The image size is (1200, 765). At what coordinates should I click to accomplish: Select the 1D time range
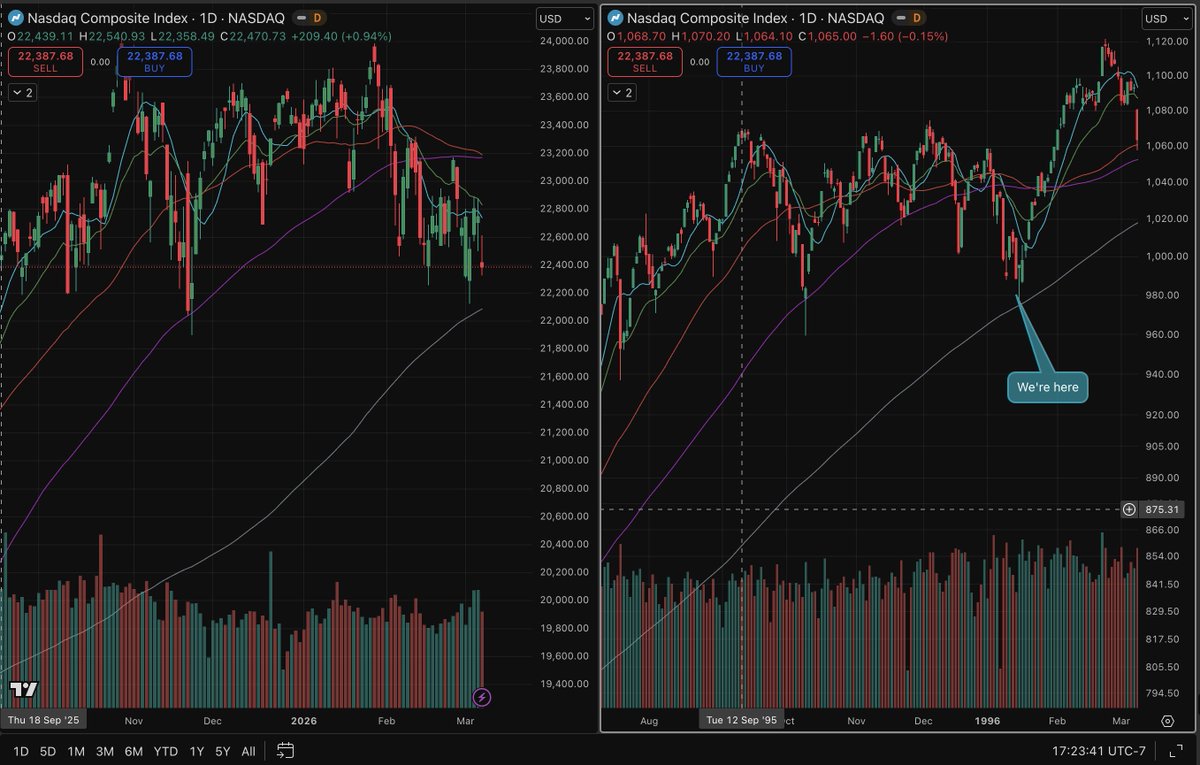[x=20, y=751]
